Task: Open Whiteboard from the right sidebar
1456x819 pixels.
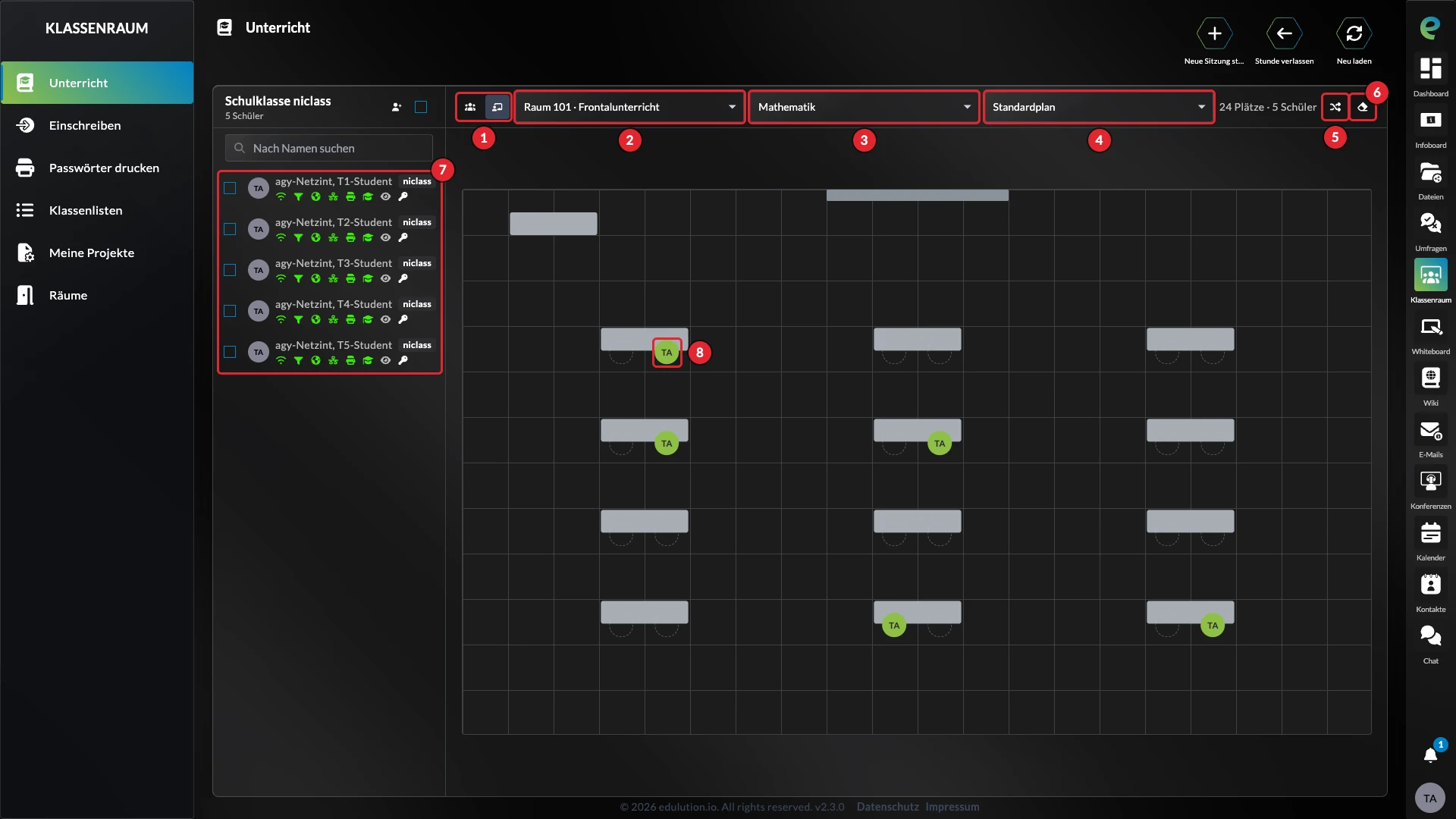Action: (x=1431, y=334)
